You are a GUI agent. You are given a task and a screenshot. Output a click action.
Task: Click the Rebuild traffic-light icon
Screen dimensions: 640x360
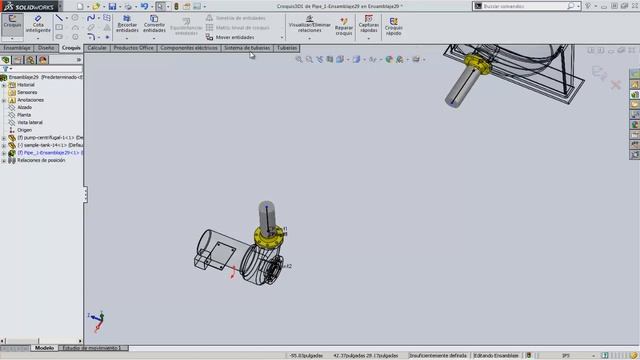[x=176, y=6]
